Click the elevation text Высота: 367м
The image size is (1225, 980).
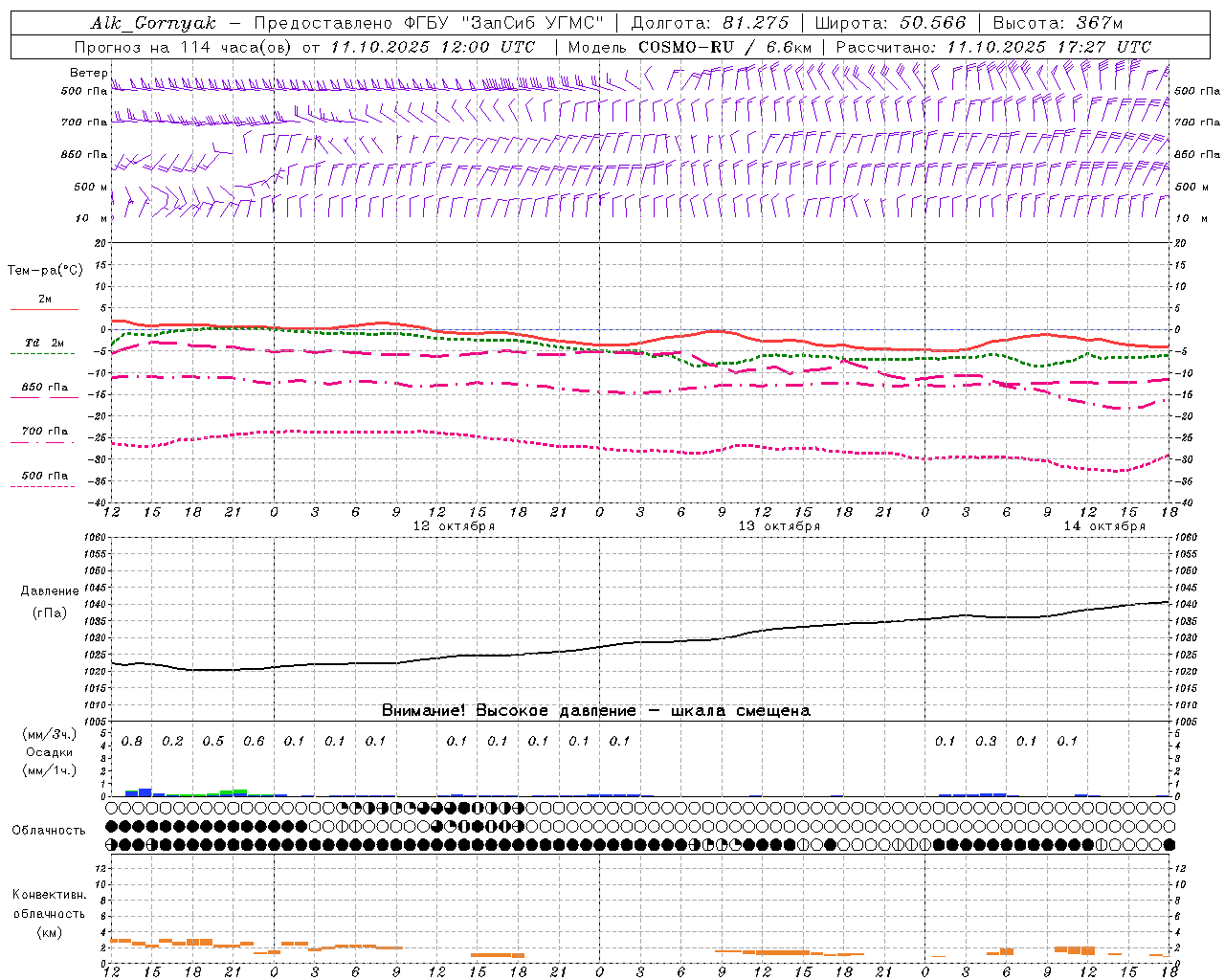pyautogui.click(x=1058, y=23)
